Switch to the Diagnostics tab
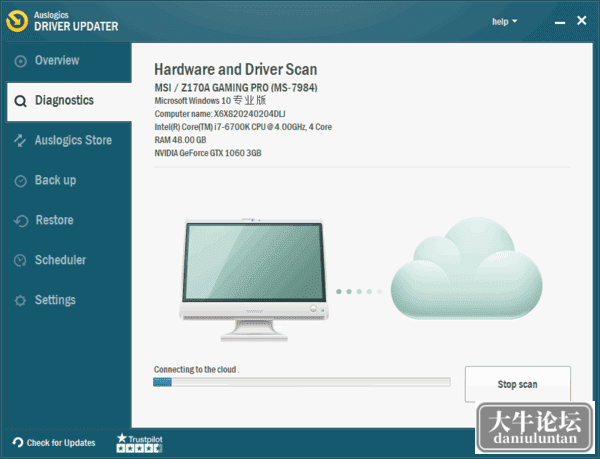The image size is (600, 459). [69, 101]
